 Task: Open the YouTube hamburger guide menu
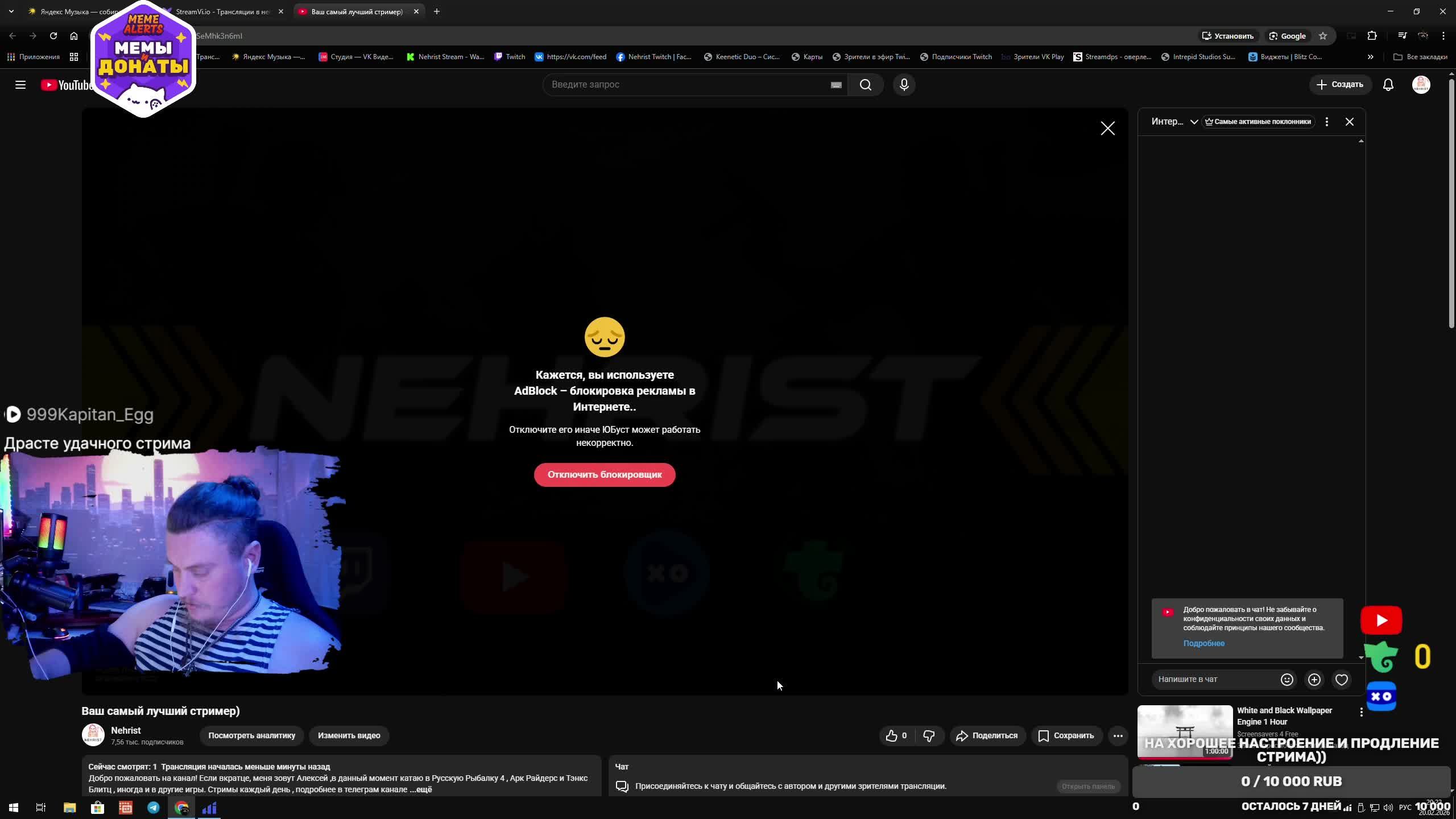tap(20, 85)
